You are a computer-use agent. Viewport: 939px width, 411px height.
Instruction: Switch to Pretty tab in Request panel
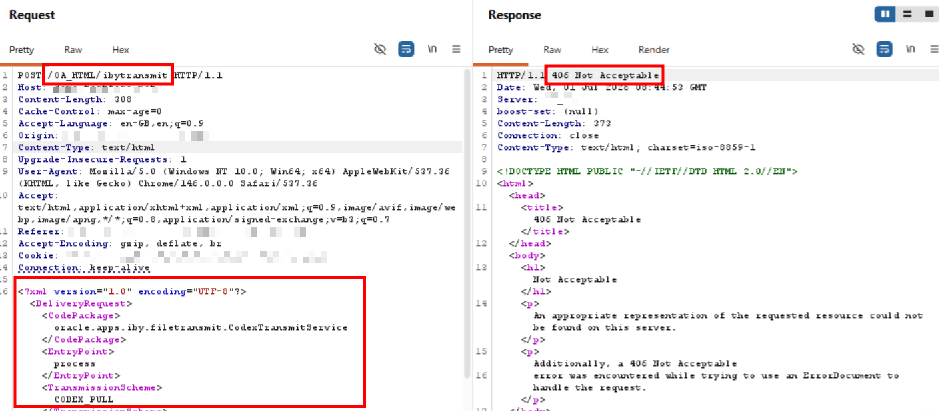tap(22, 50)
